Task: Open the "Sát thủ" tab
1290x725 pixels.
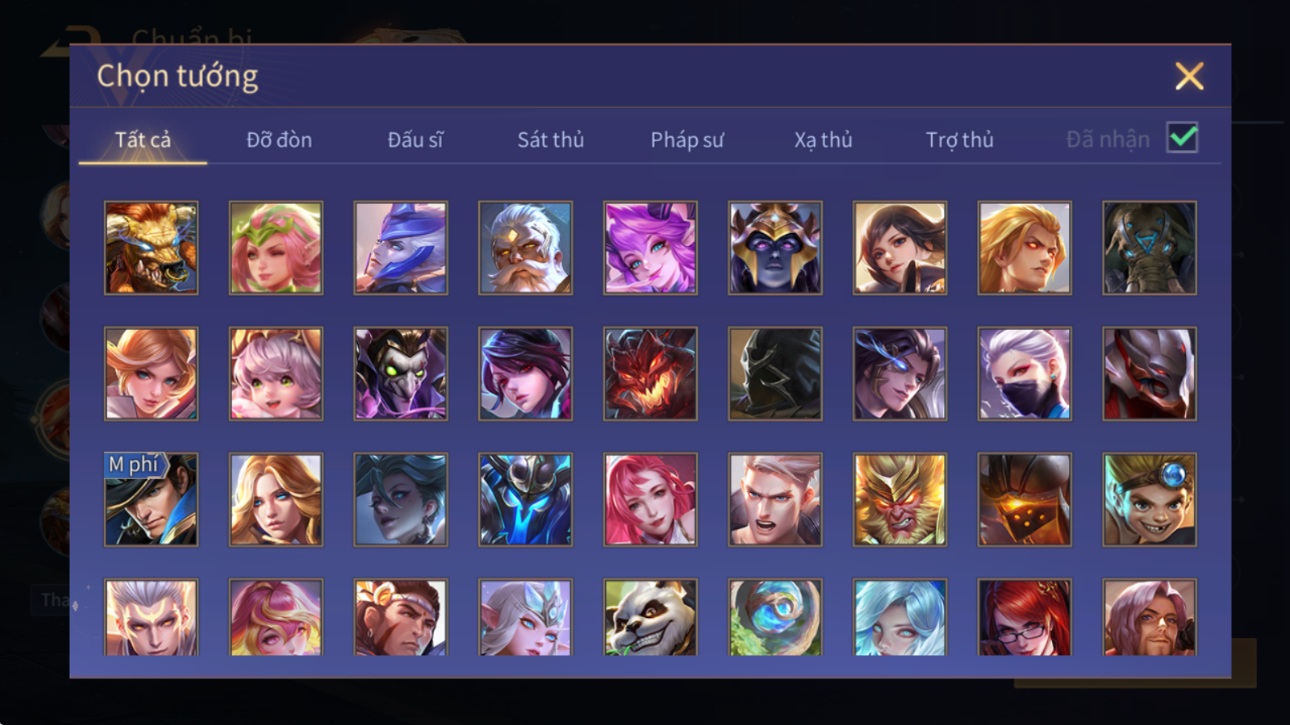Action: (550, 140)
